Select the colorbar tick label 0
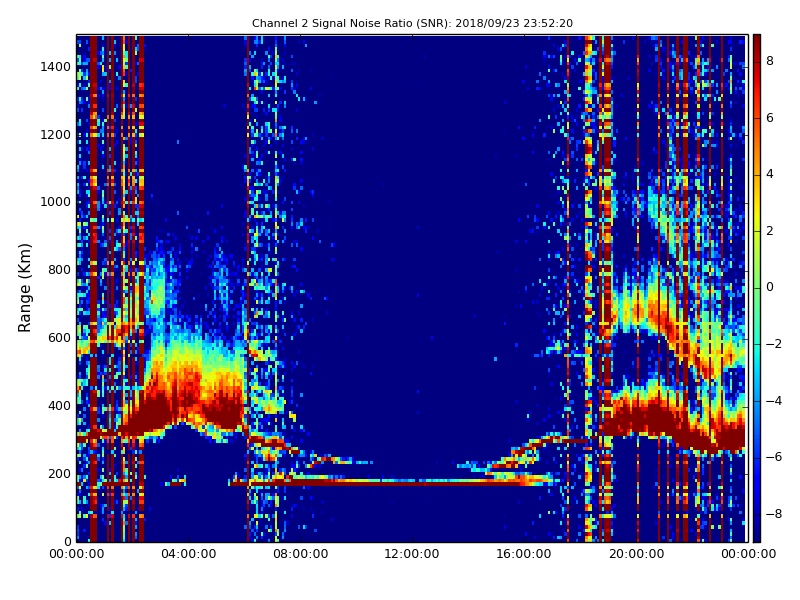This screenshot has width=800, height=600. (769, 287)
